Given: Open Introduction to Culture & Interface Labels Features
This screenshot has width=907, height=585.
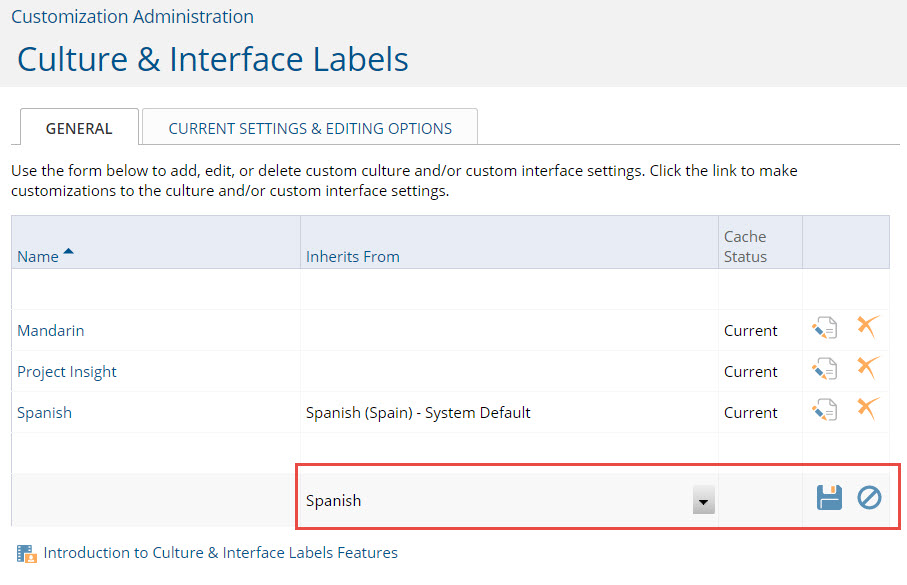Looking at the screenshot, I should coord(220,553).
